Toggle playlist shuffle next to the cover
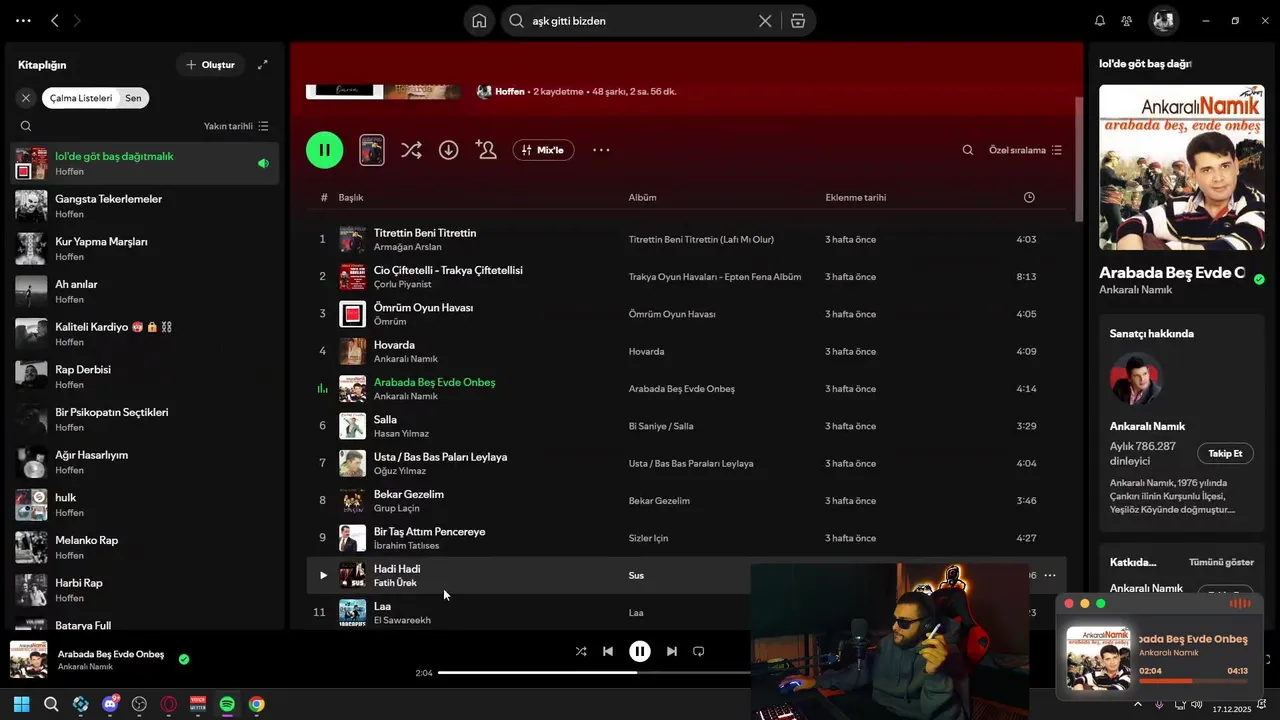Viewport: 1280px width, 720px height. click(x=411, y=150)
